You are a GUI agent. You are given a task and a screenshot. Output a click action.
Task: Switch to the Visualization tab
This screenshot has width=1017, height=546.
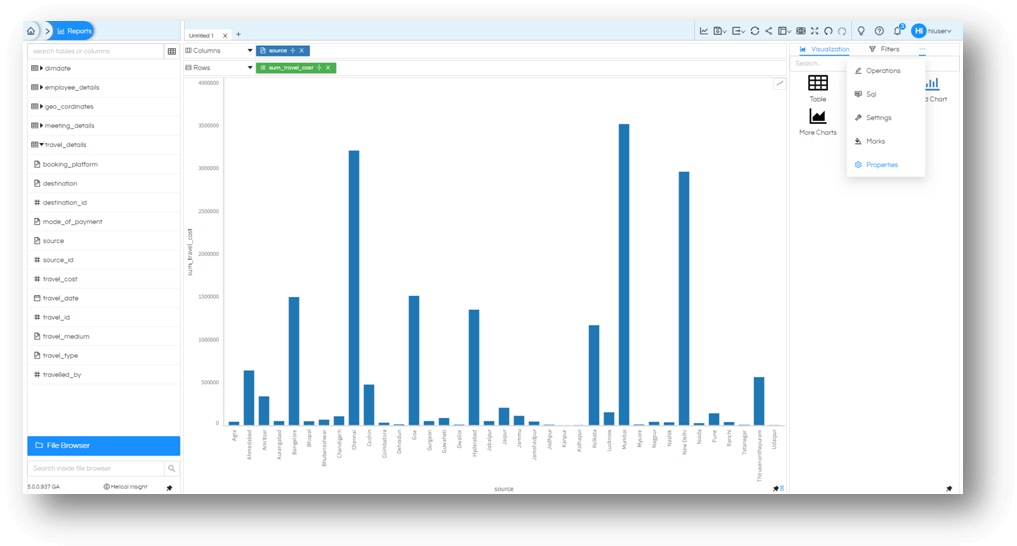click(824, 49)
